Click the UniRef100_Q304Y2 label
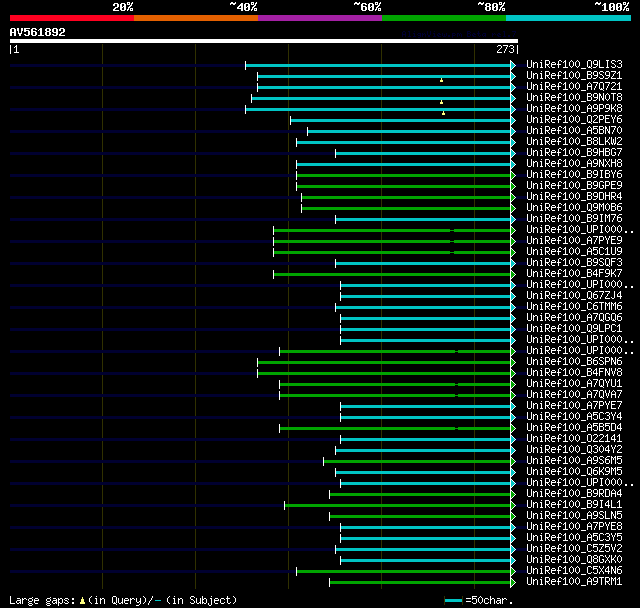Screen dimensions: 640x608 pos(574,450)
